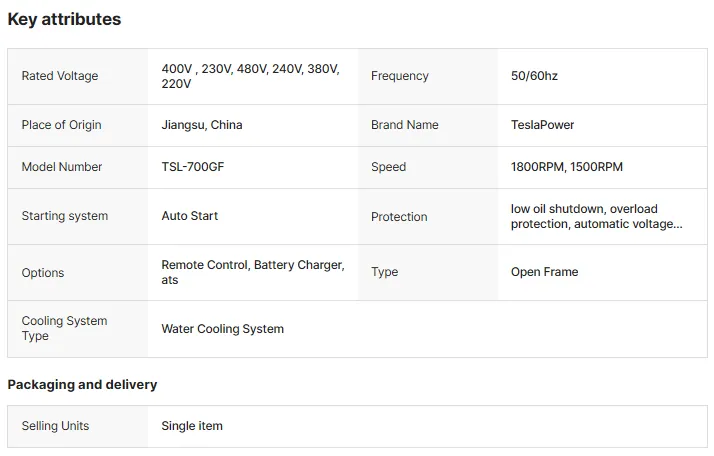
Task: Select the Starting system label
Action: click(x=65, y=216)
